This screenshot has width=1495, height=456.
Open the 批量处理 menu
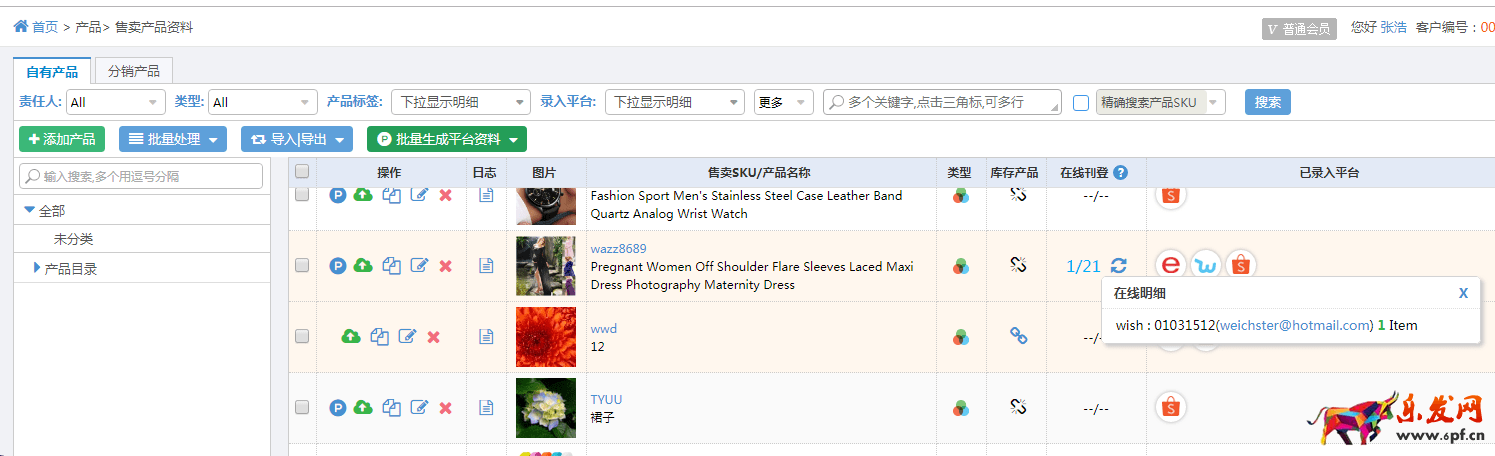173,139
